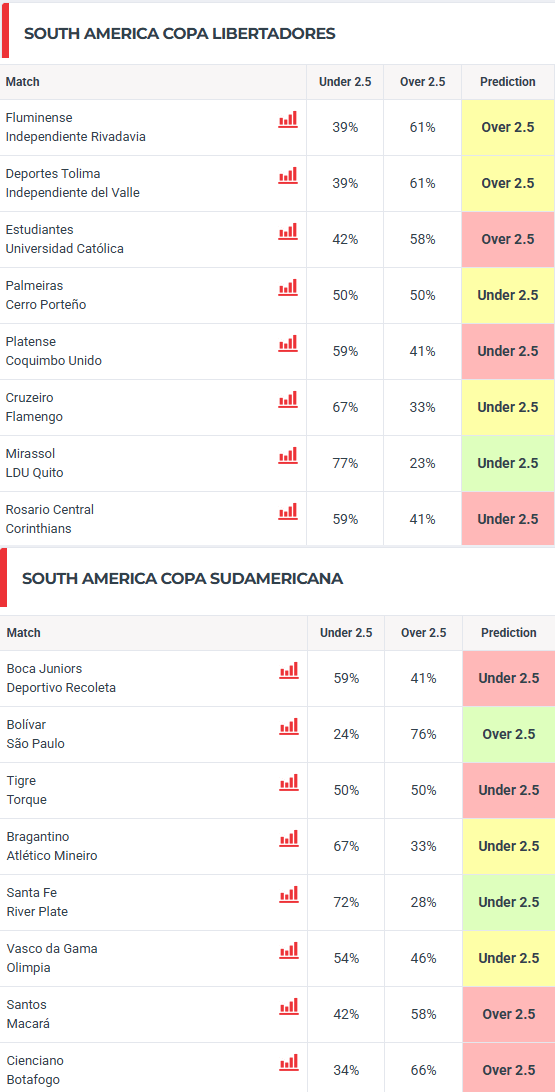Click stats icon for Santa Fe vs River Plate
The height and width of the screenshot is (1092, 555).
(289, 894)
